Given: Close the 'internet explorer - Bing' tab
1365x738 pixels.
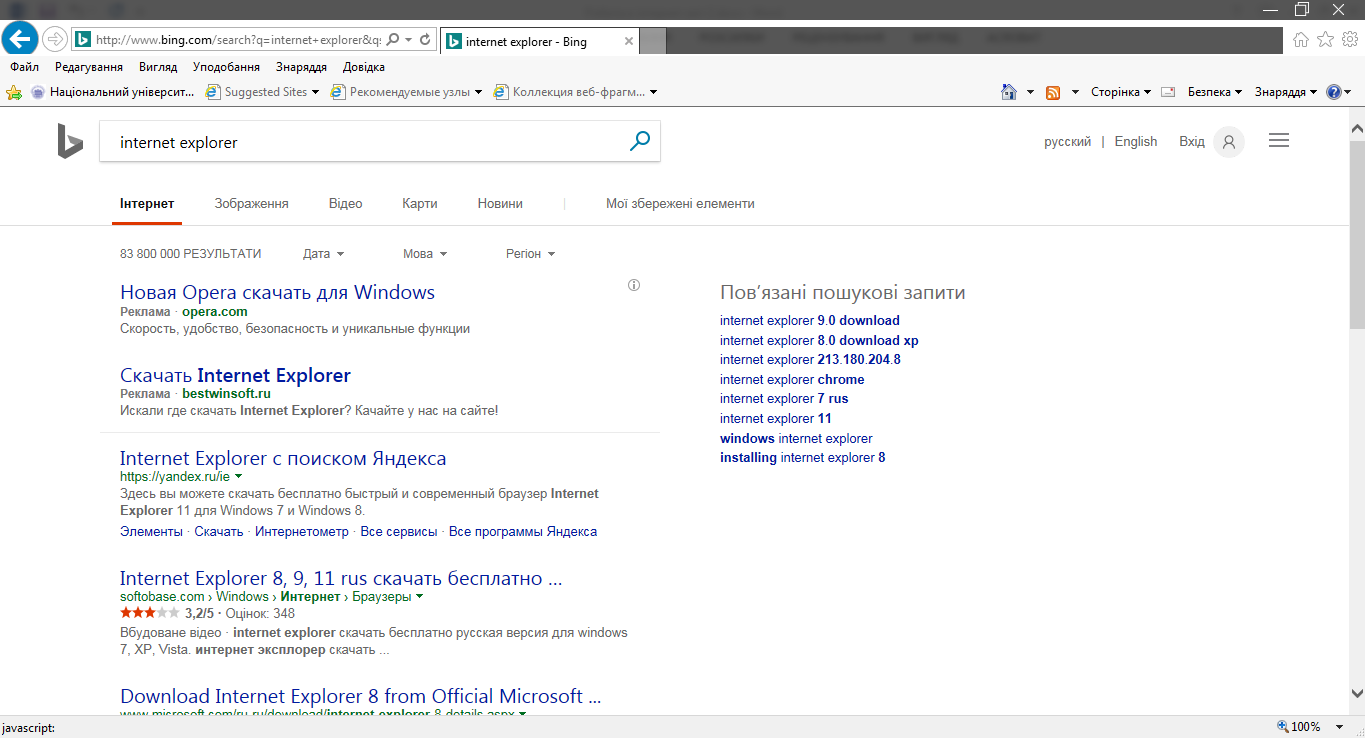Looking at the screenshot, I should (629, 42).
